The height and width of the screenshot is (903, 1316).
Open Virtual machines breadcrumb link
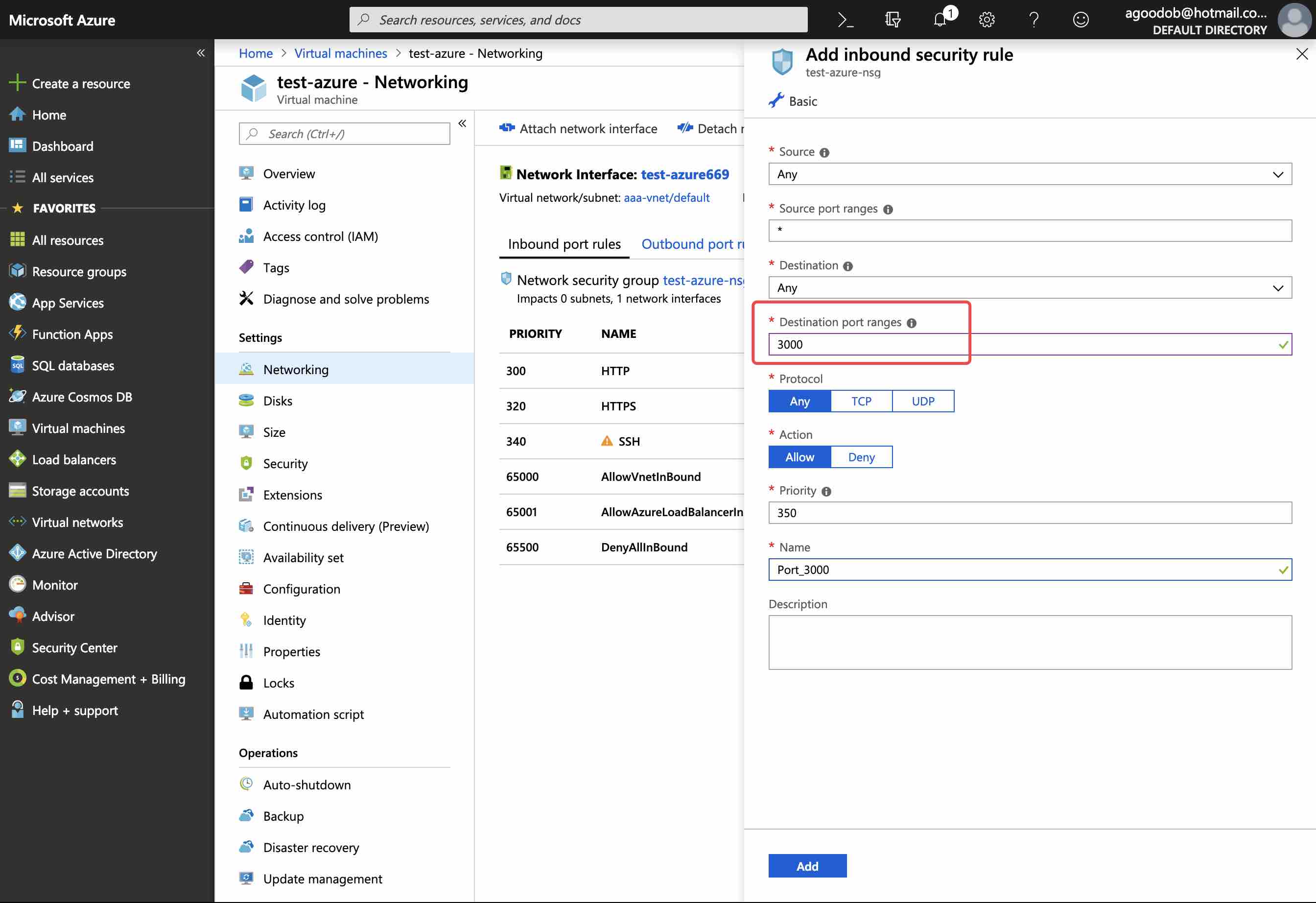coord(340,53)
